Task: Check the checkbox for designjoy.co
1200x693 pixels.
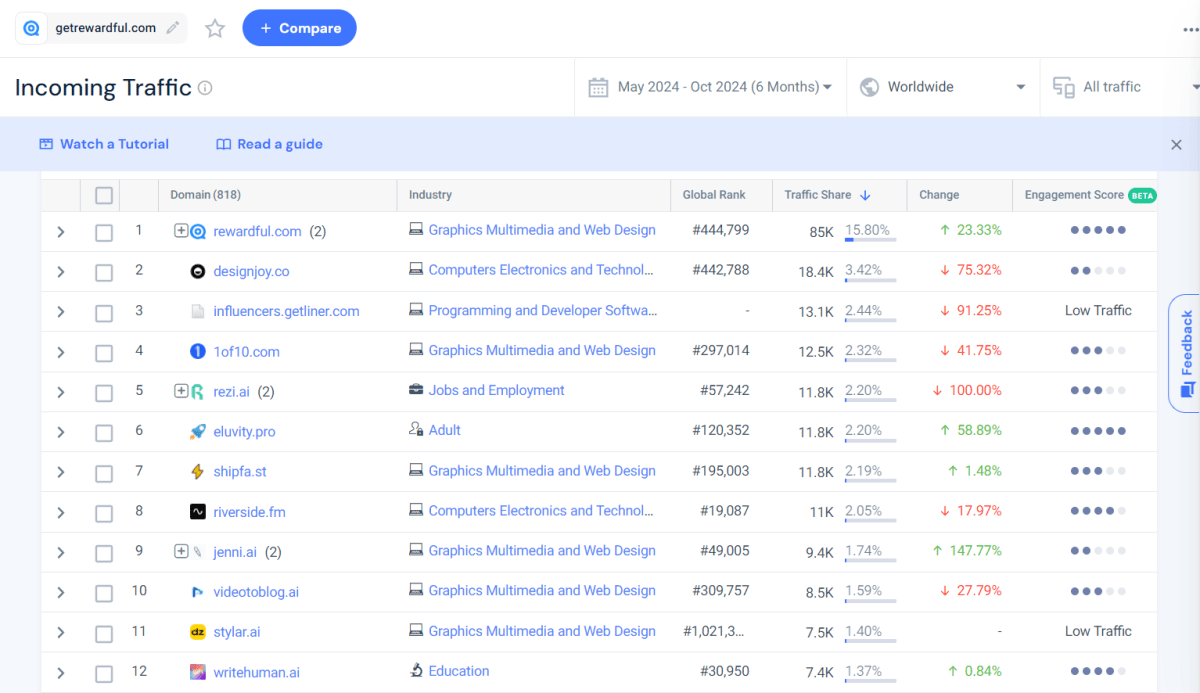Action: (x=103, y=271)
